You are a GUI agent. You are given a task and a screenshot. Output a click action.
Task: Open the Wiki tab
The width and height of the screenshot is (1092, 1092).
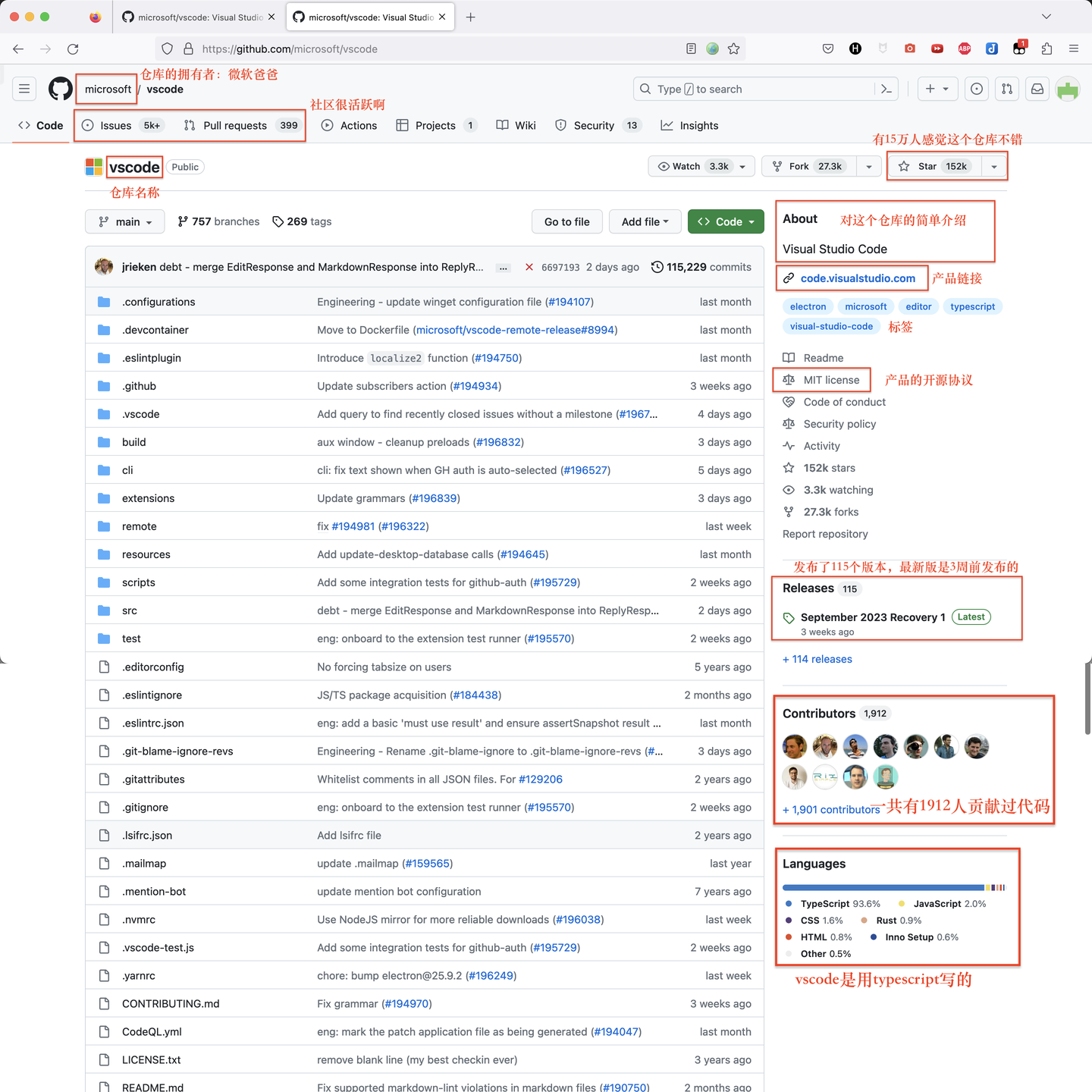(516, 125)
